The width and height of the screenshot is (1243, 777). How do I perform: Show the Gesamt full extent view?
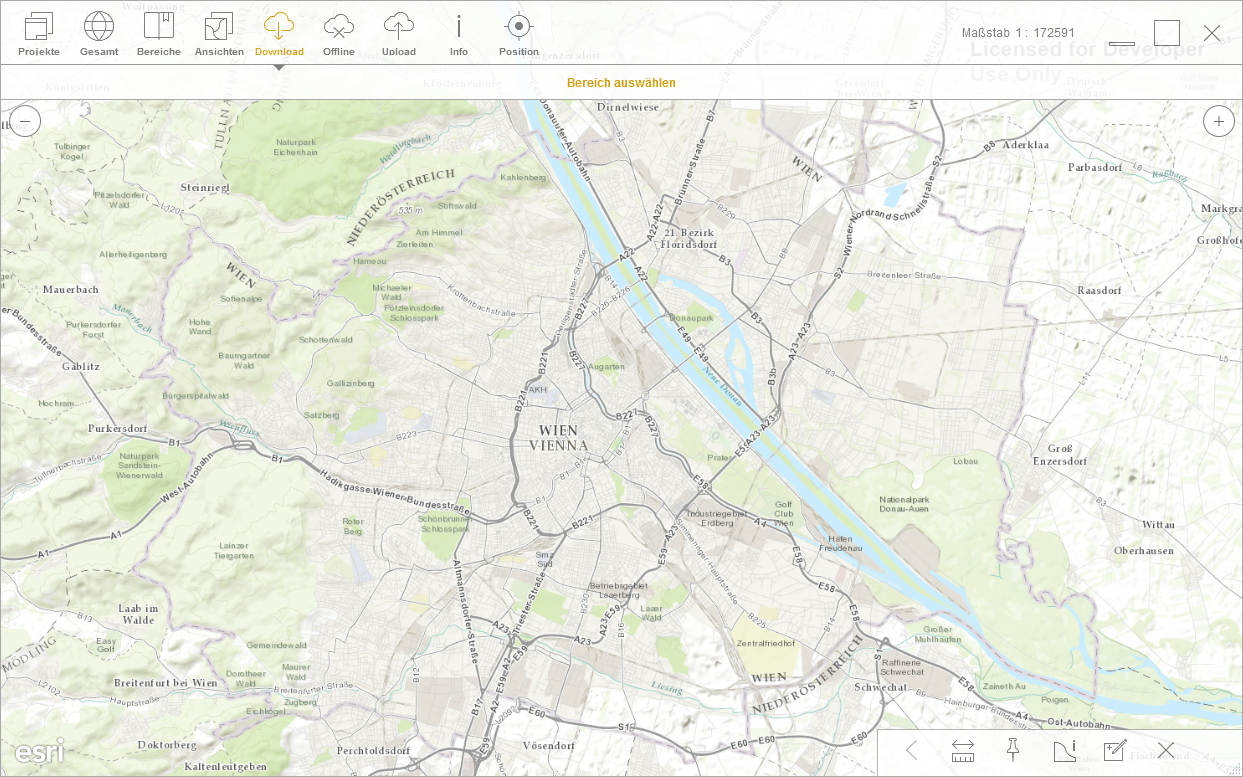pos(99,34)
